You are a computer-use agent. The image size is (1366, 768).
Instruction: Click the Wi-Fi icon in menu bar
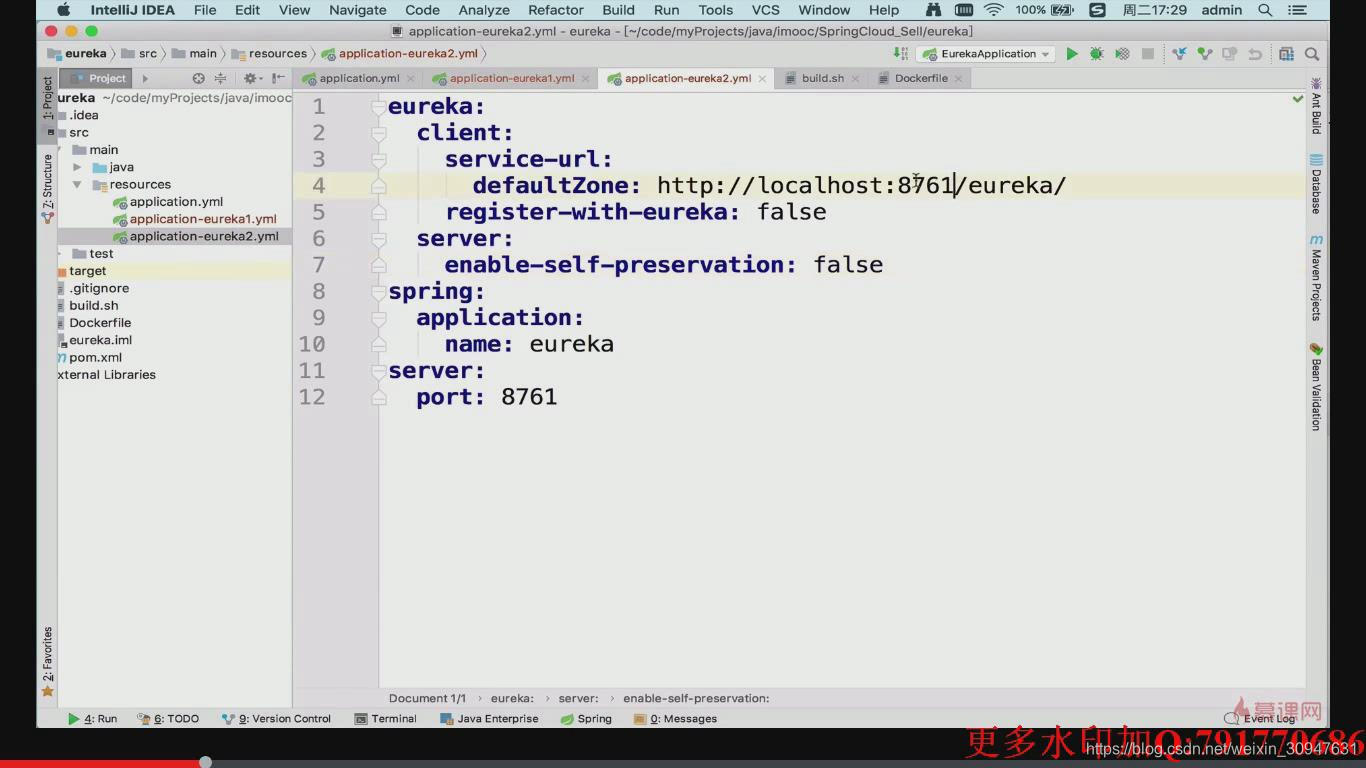pos(993,10)
